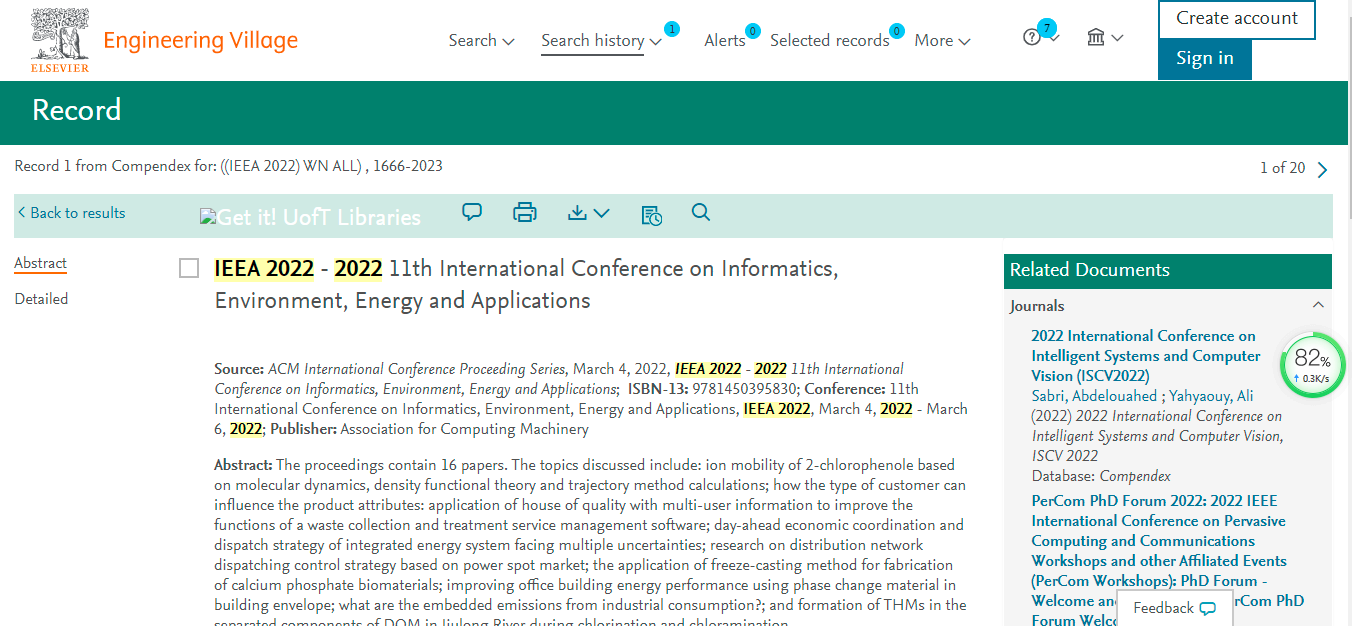
Task: Click author Yahyaouy, Ali
Action: pyautogui.click(x=1209, y=396)
